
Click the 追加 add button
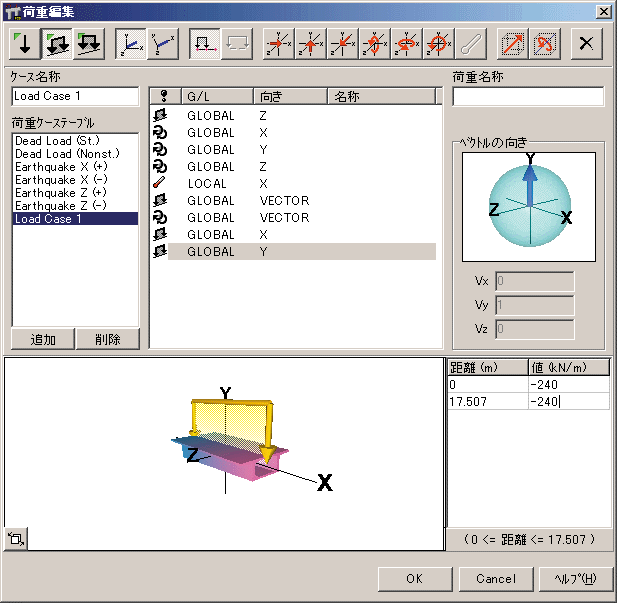click(43, 339)
